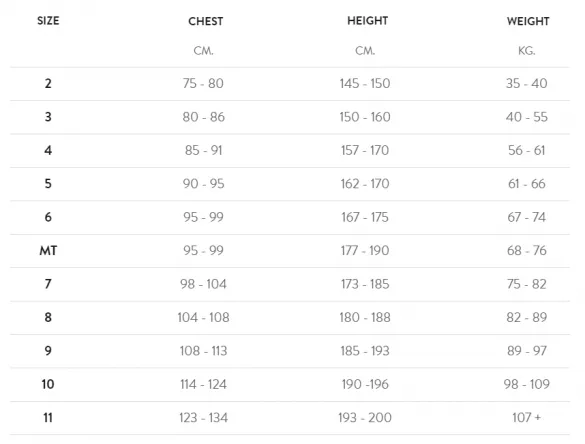Select weight value 89 - 97

tap(527, 351)
